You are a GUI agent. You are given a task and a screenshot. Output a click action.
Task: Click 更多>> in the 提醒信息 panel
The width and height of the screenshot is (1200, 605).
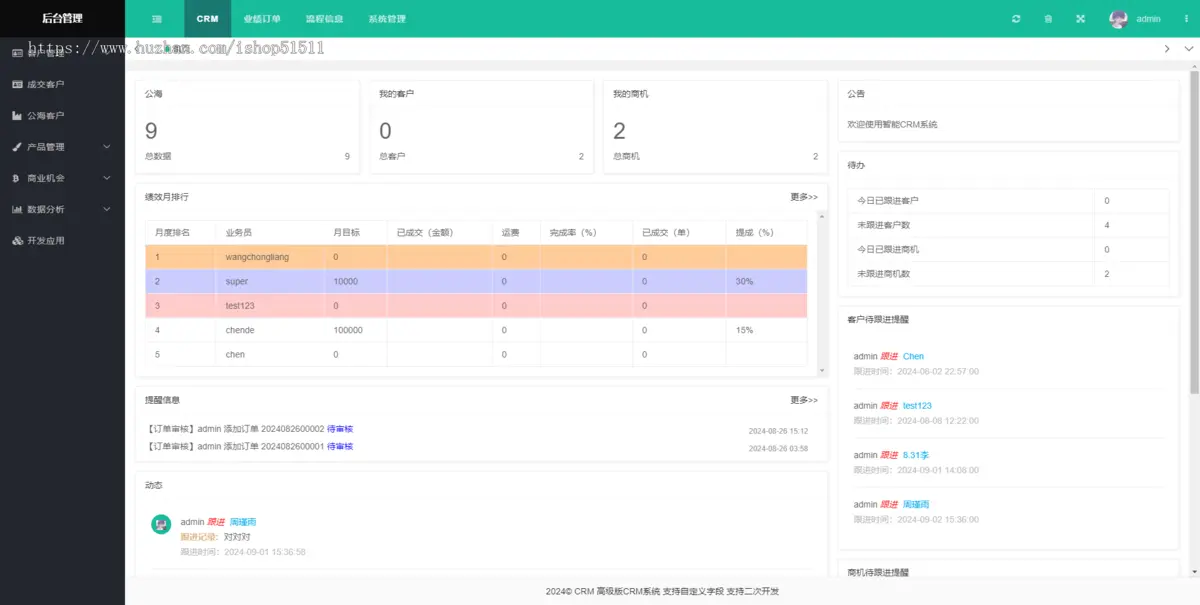804,400
